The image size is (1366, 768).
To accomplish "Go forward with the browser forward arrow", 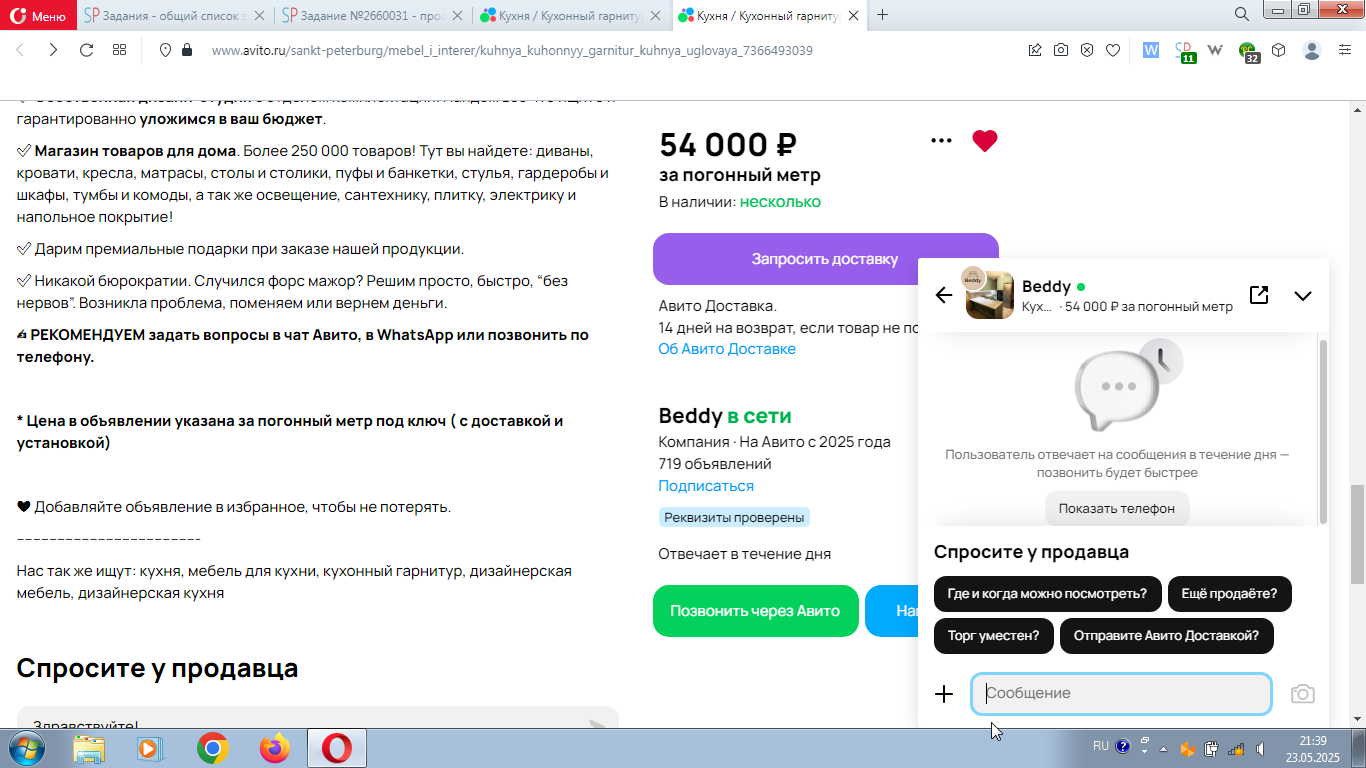I will (x=53, y=50).
